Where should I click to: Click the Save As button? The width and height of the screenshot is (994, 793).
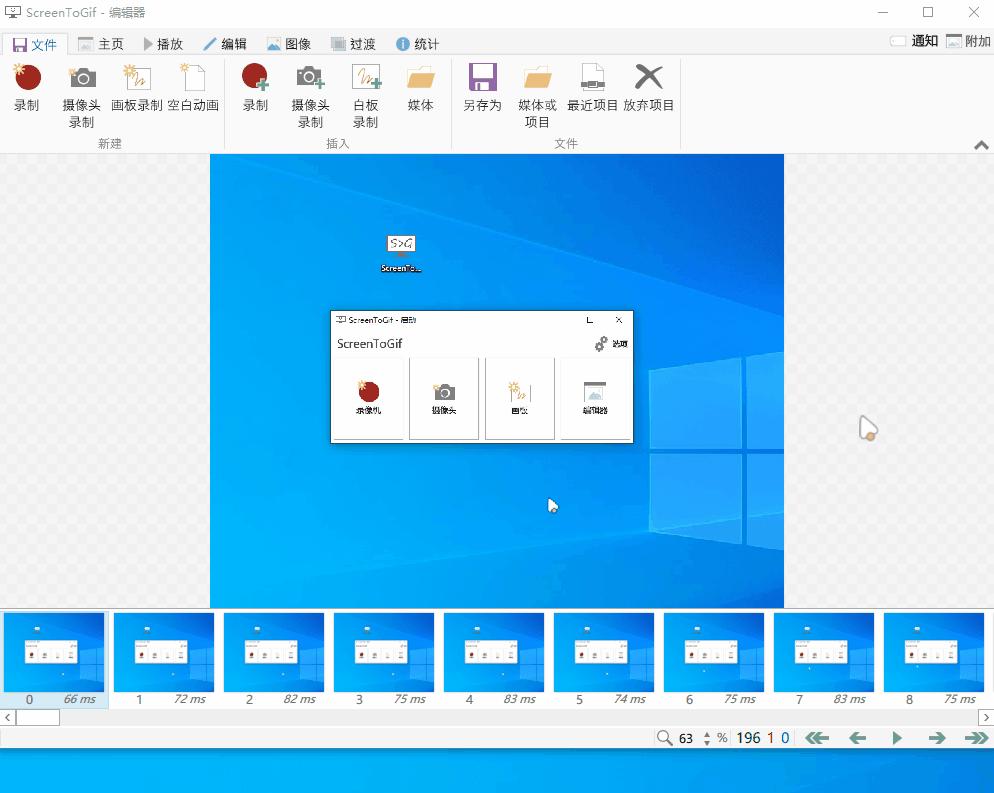tap(482, 95)
